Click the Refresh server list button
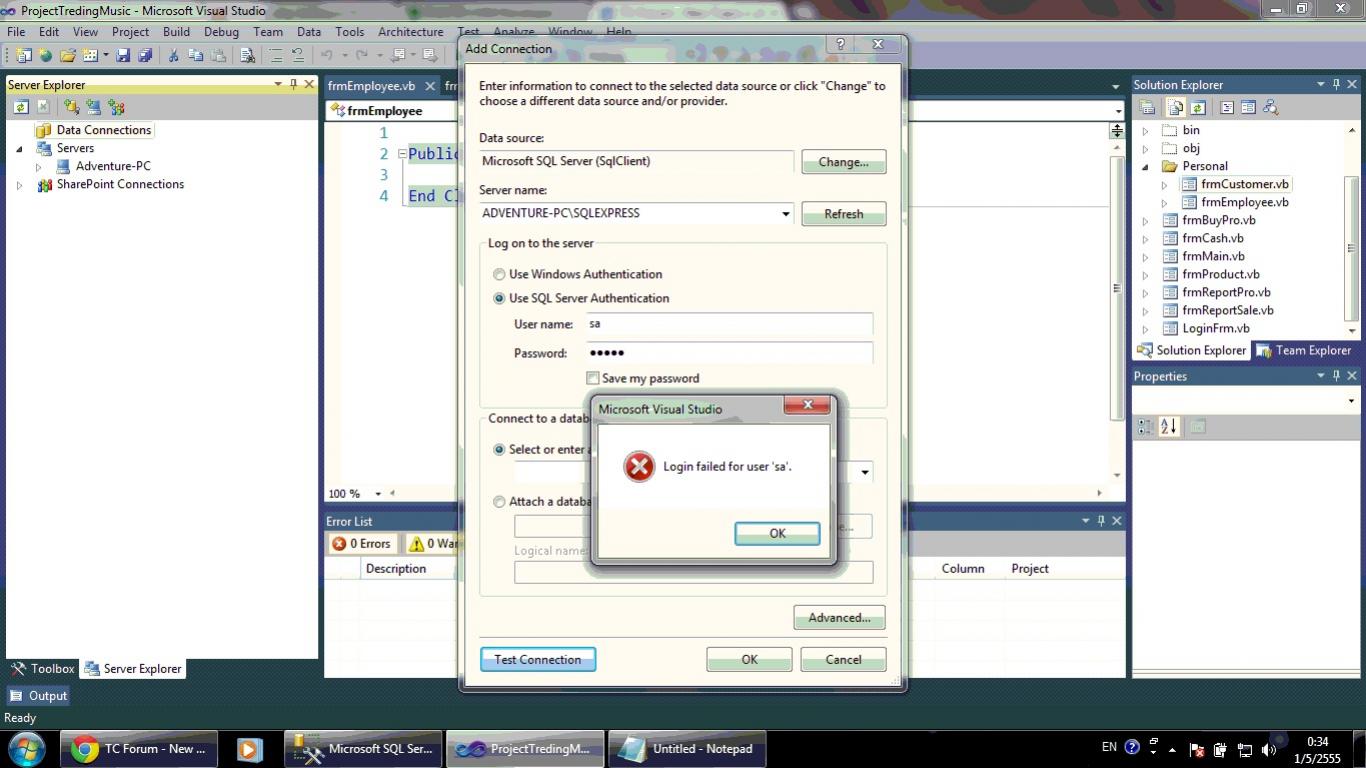The image size is (1366, 768). 843,214
